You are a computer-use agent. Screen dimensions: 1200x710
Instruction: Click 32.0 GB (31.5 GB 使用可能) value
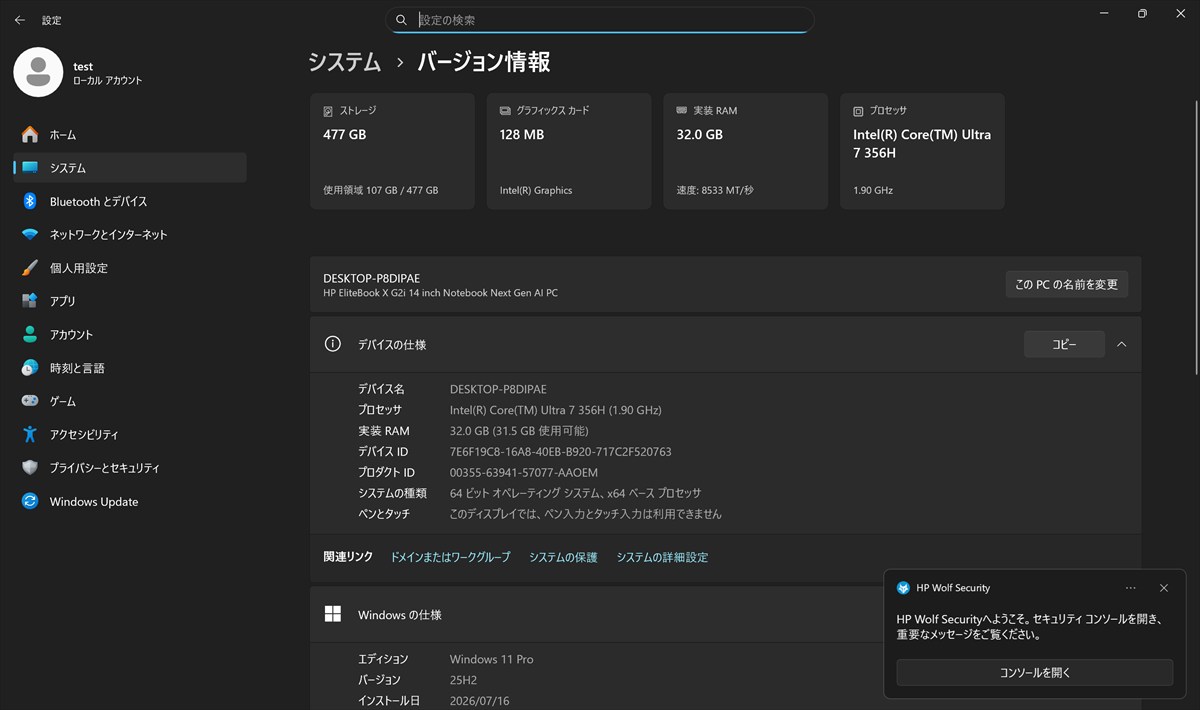coord(519,431)
